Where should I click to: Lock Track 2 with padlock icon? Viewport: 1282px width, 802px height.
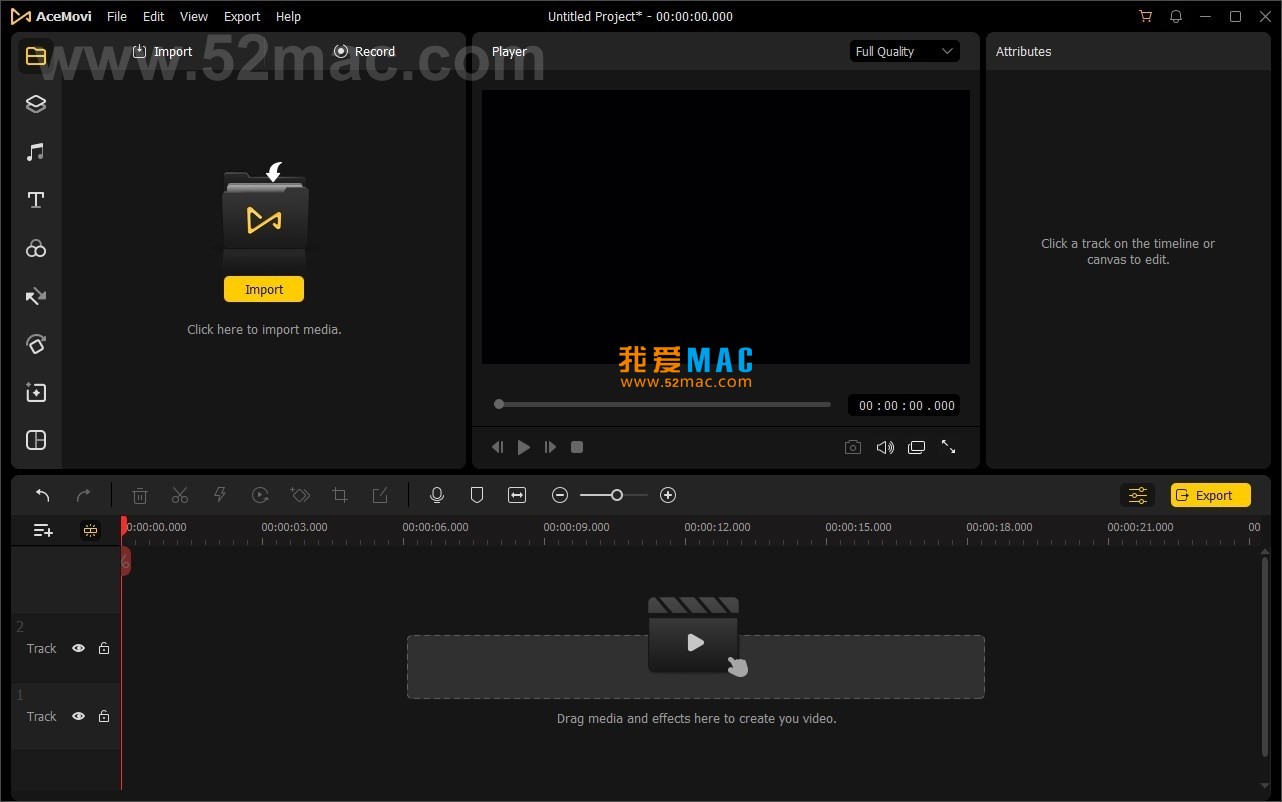coord(104,648)
